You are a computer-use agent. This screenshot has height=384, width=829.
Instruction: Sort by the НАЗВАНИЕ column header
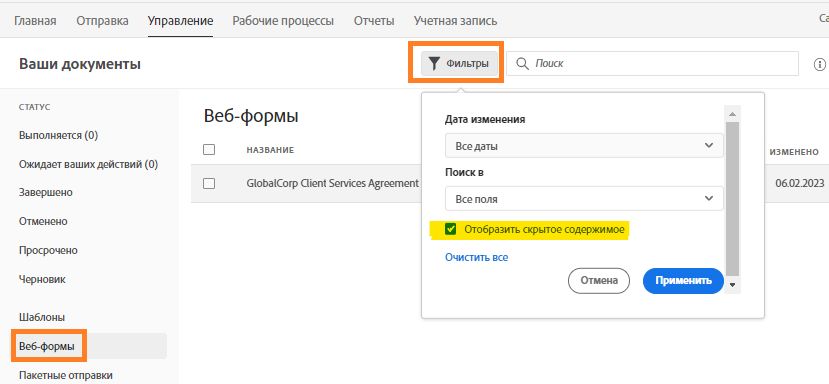point(270,150)
